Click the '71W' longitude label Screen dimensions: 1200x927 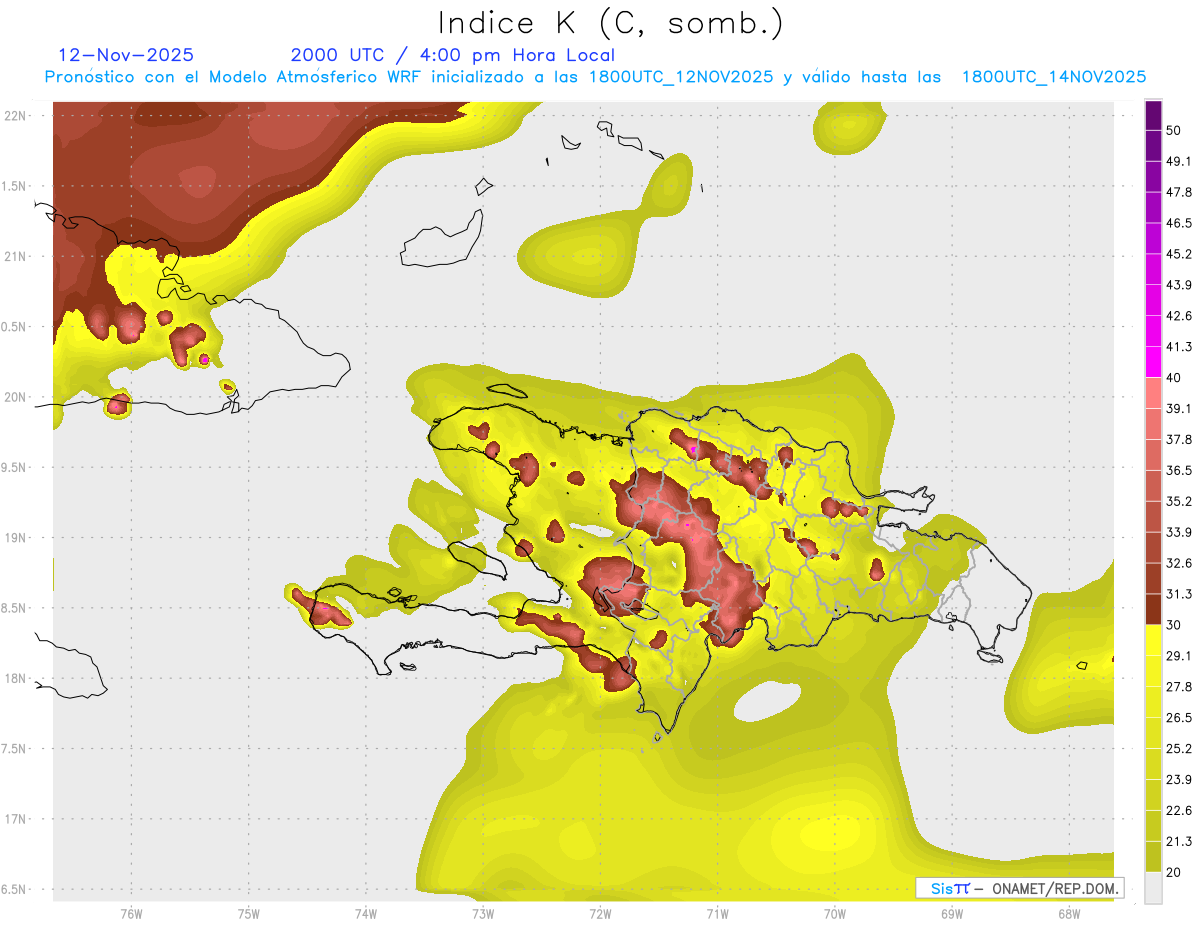coord(717,914)
